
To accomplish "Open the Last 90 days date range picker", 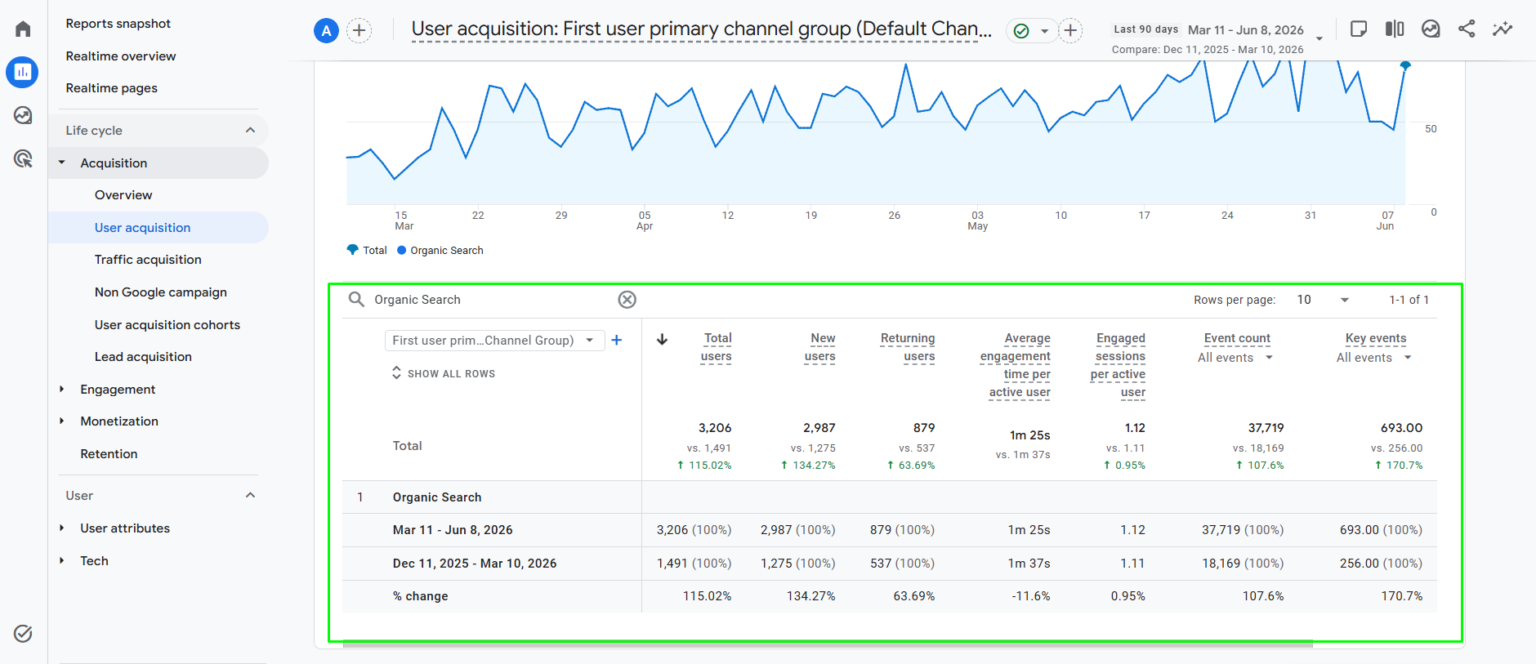I will 1217,38.
